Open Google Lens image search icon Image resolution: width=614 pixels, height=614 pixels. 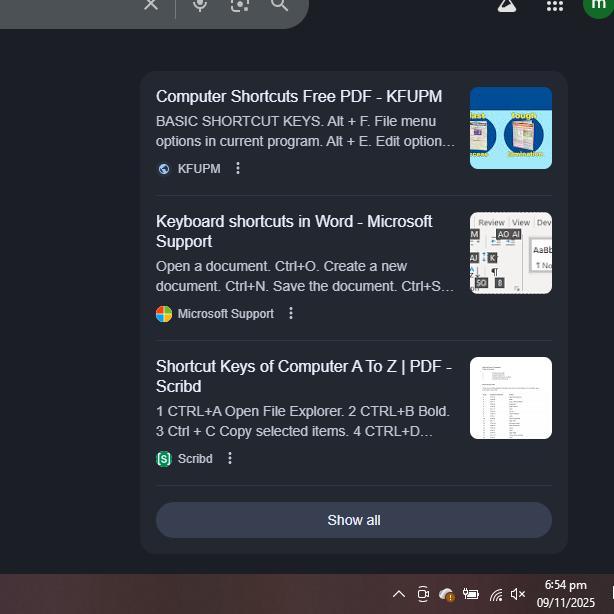point(240,4)
